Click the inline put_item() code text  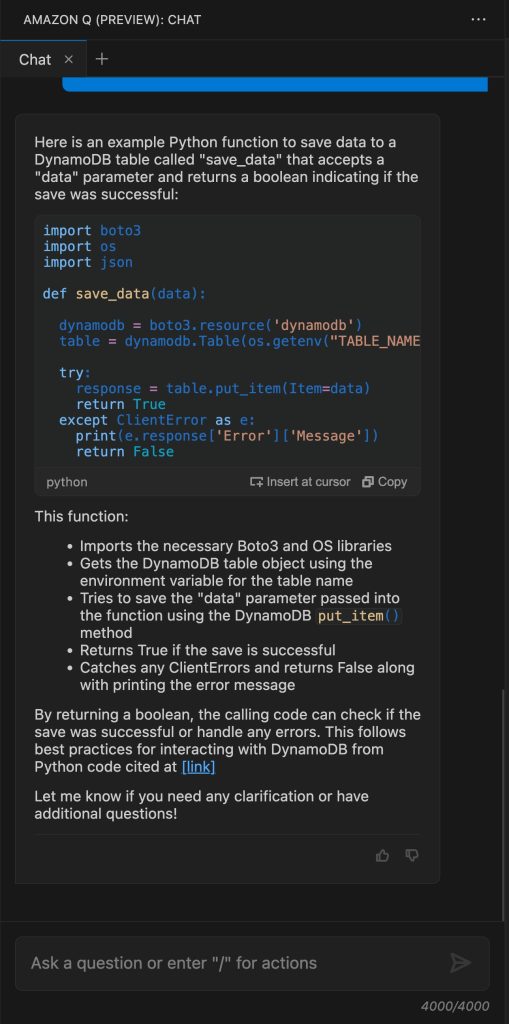pos(357,616)
